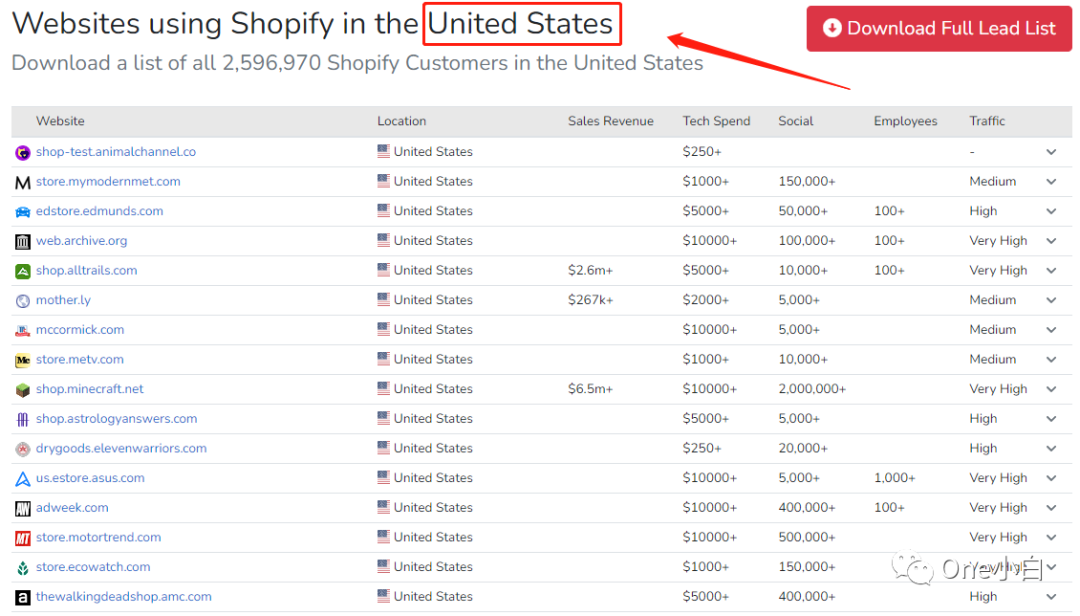Expand the shop-test.animalchannel.co row details
The height and width of the screenshot is (616, 1080).
[x=1051, y=152]
